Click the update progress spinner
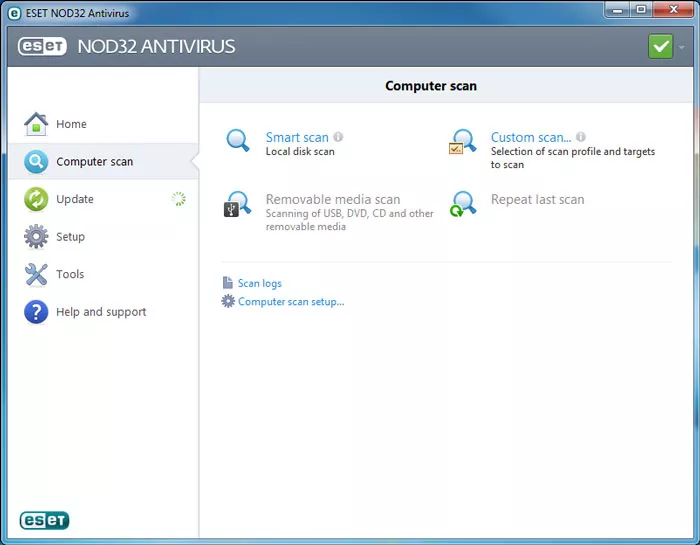 coord(179,199)
